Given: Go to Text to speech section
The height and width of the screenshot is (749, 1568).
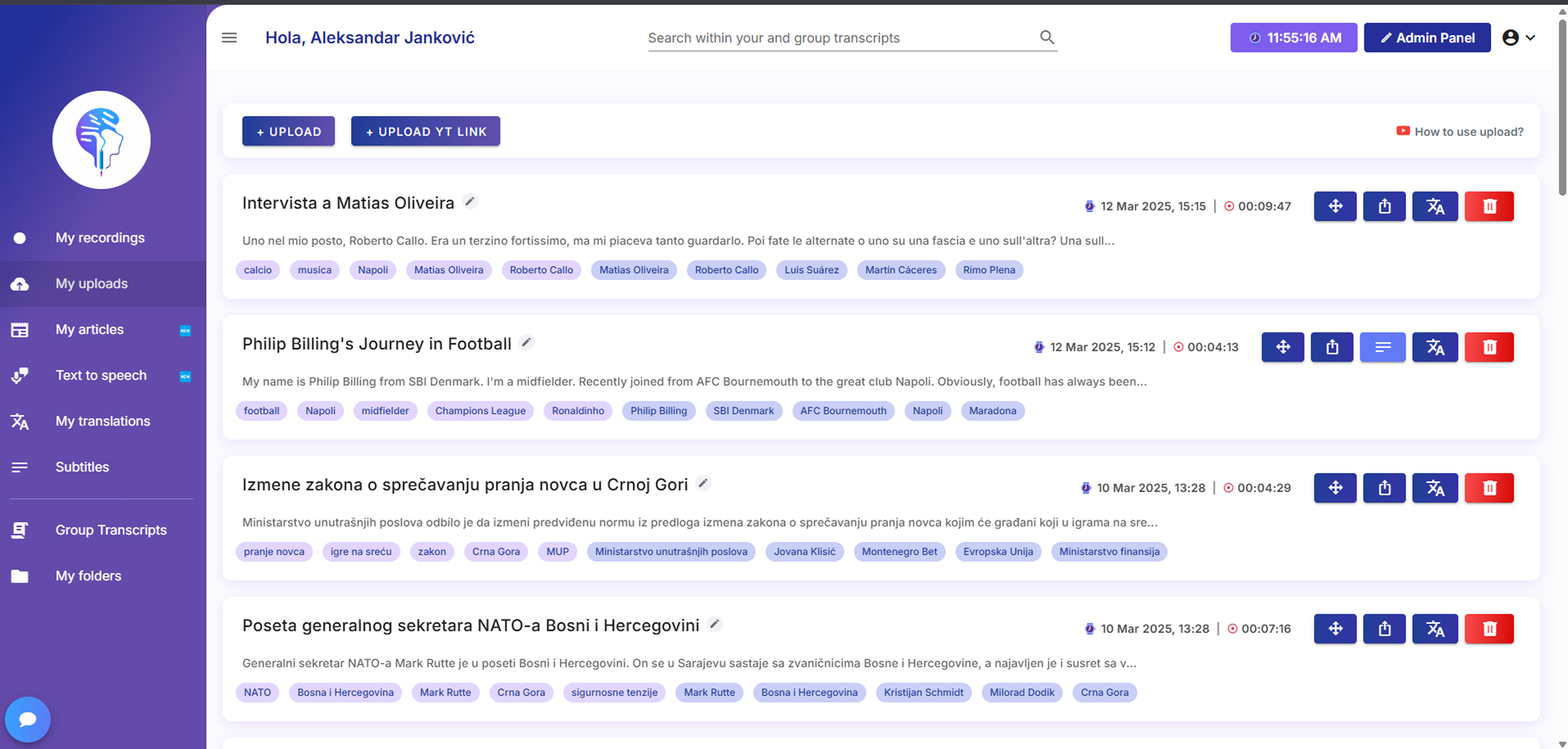Looking at the screenshot, I should [x=101, y=375].
